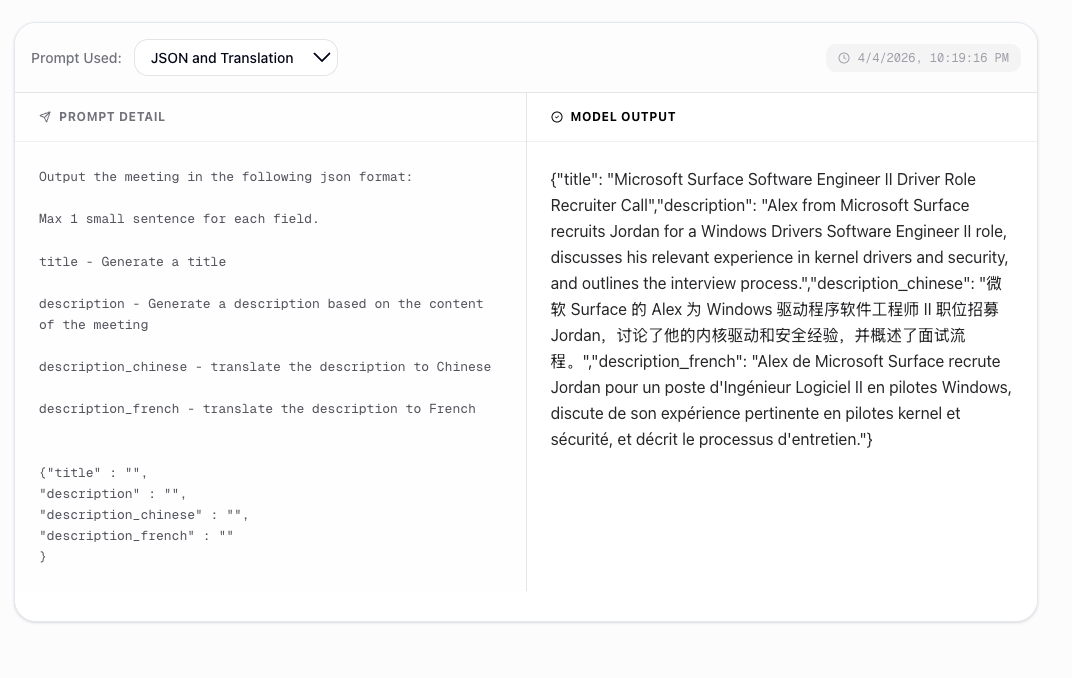Screen dimensions: 1072x678
Task: Click the 4/4/2026, 10:19:16 PM timestamp
Action: pos(933,58)
